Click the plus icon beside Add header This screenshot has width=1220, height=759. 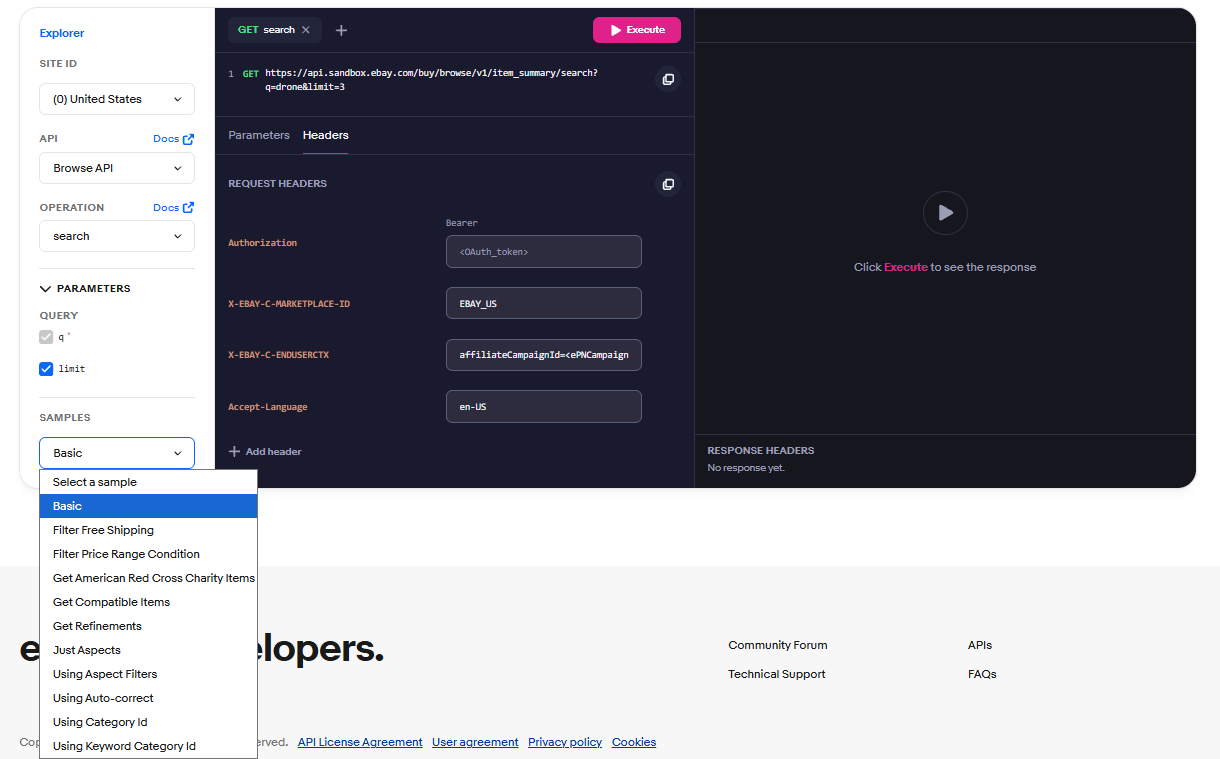pos(234,452)
